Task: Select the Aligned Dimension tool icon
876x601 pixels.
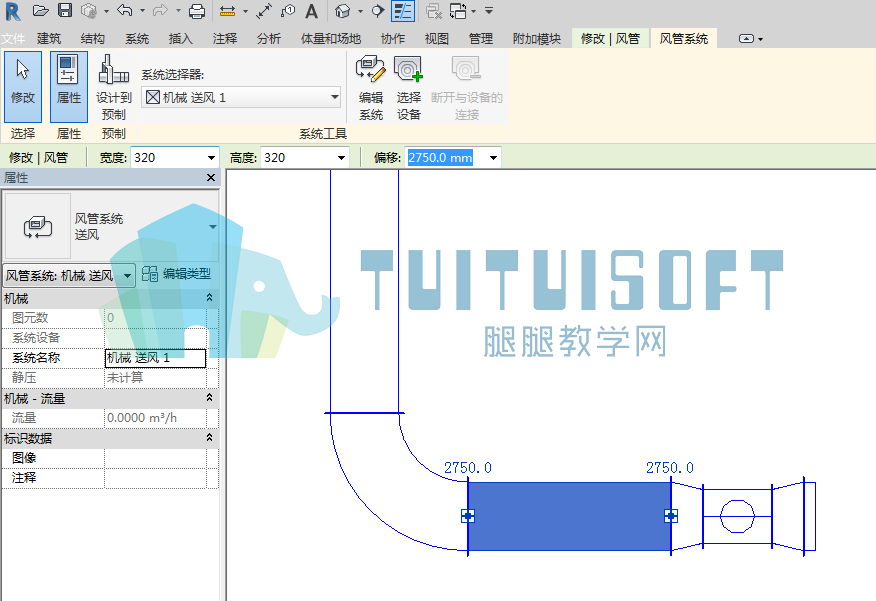Action: click(x=264, y=11)
